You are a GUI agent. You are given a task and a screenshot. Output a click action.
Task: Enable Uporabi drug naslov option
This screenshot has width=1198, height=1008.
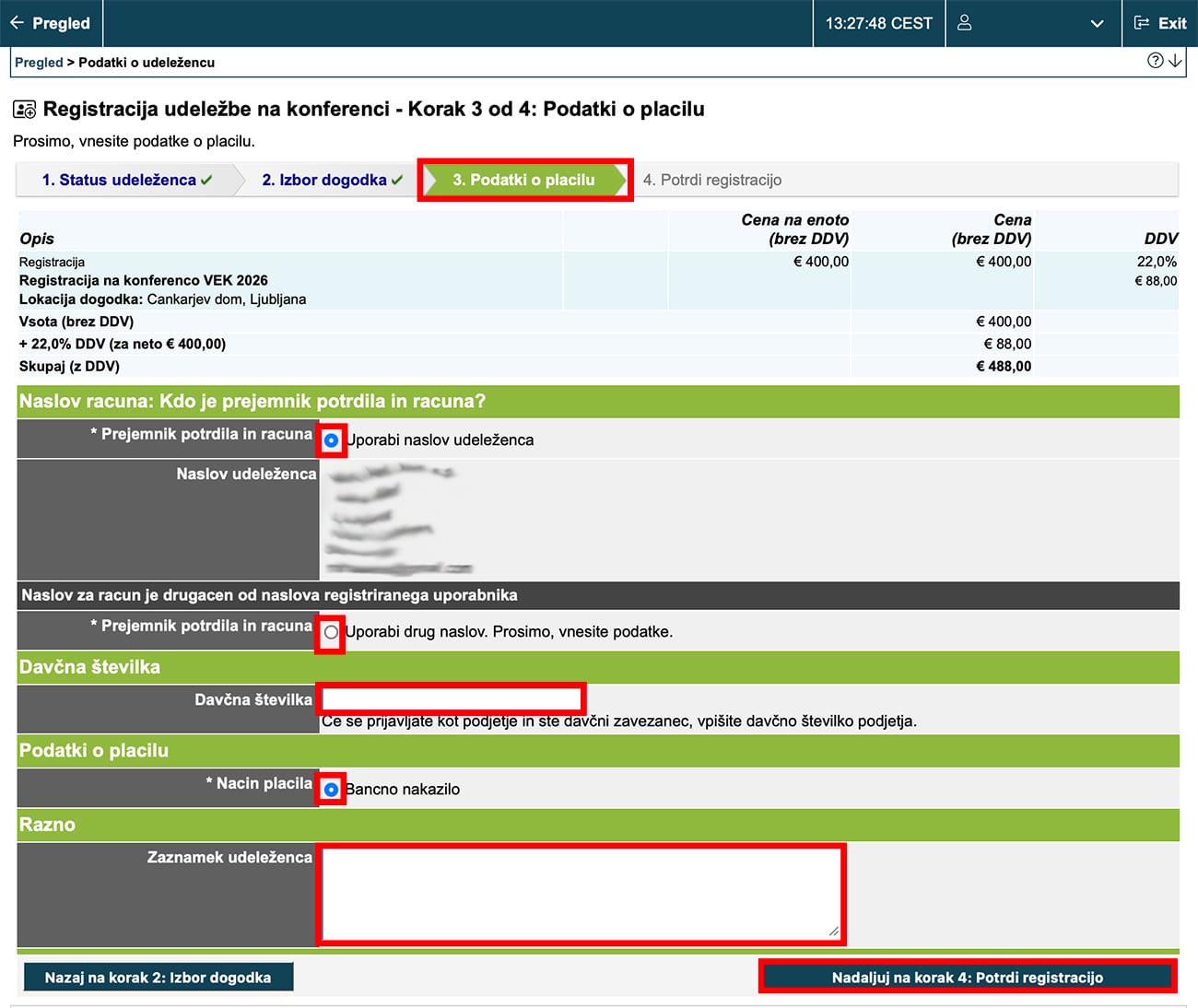pos(330,632)
